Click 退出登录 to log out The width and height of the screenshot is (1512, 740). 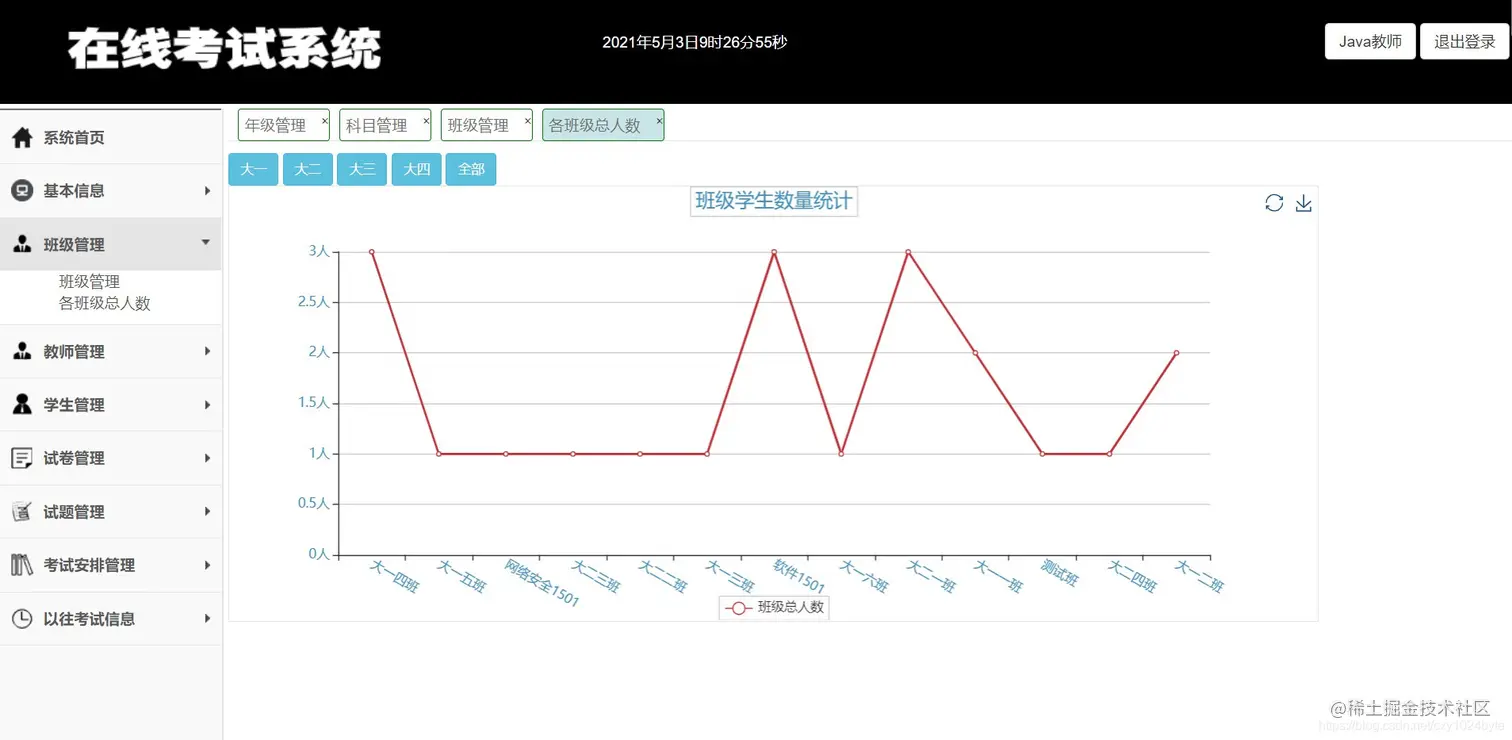click(x=1464, y=42)
